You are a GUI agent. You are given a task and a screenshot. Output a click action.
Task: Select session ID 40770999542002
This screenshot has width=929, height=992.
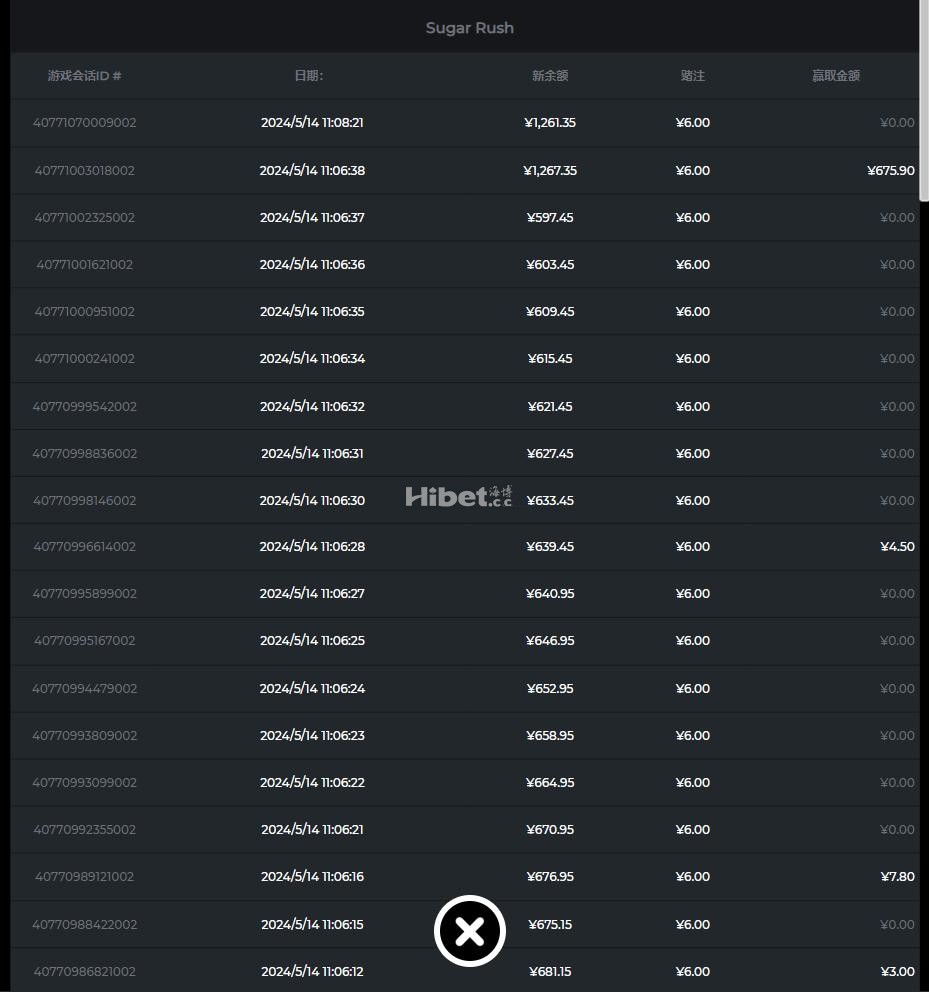[x=85, y=406]
